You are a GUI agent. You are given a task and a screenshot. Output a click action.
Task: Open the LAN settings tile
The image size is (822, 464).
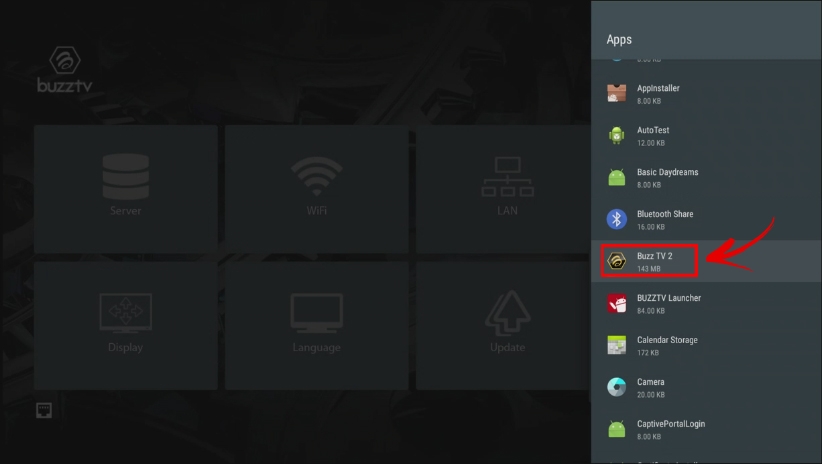(x=503, y=189)
